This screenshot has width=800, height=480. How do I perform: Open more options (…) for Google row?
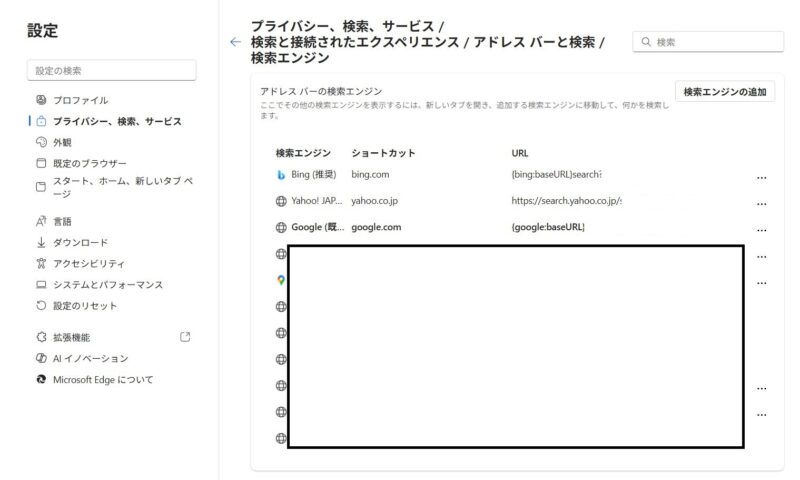(x=762, y=230)
